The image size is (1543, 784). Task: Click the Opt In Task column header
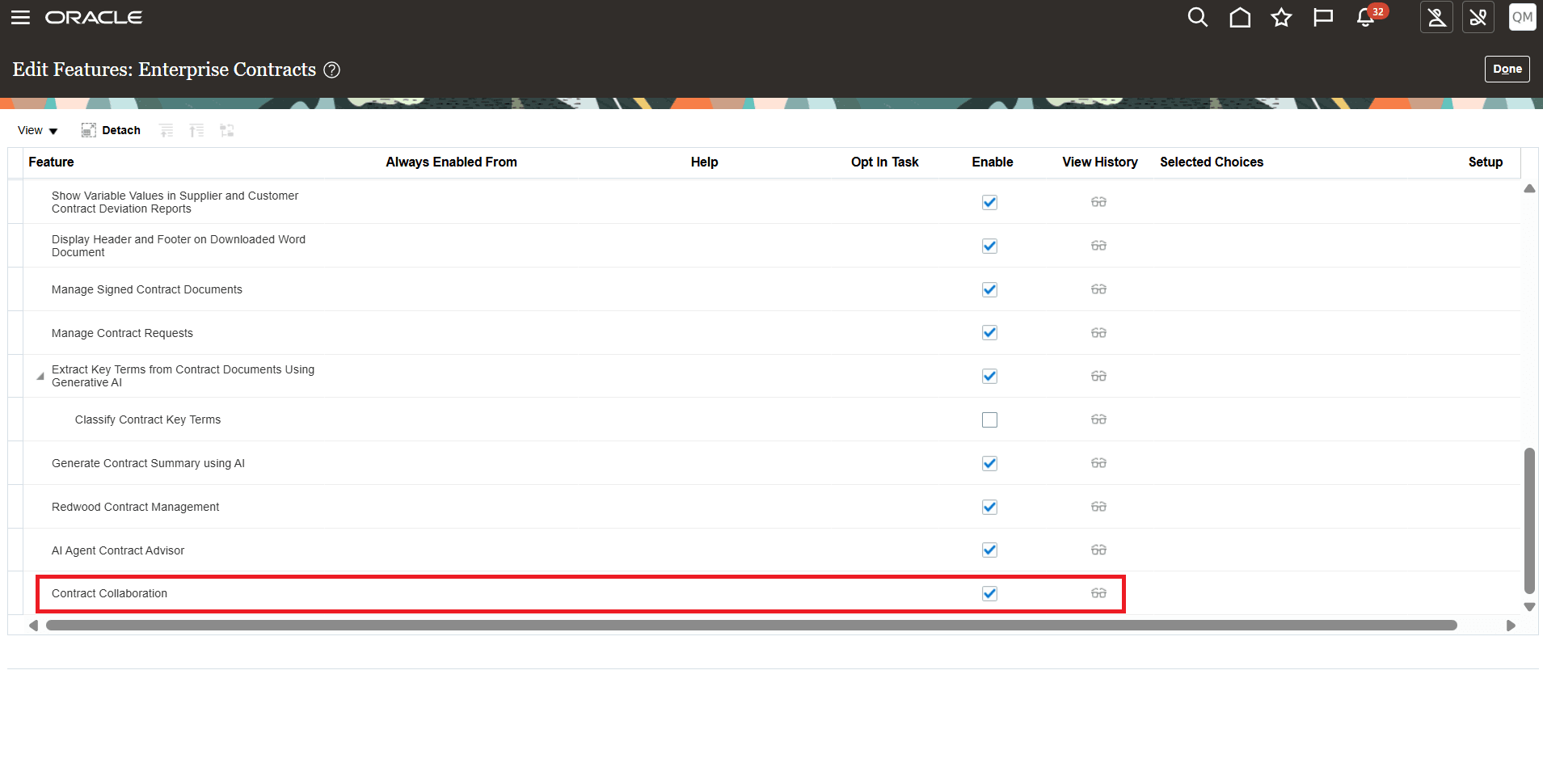click(x=884, y=162)
